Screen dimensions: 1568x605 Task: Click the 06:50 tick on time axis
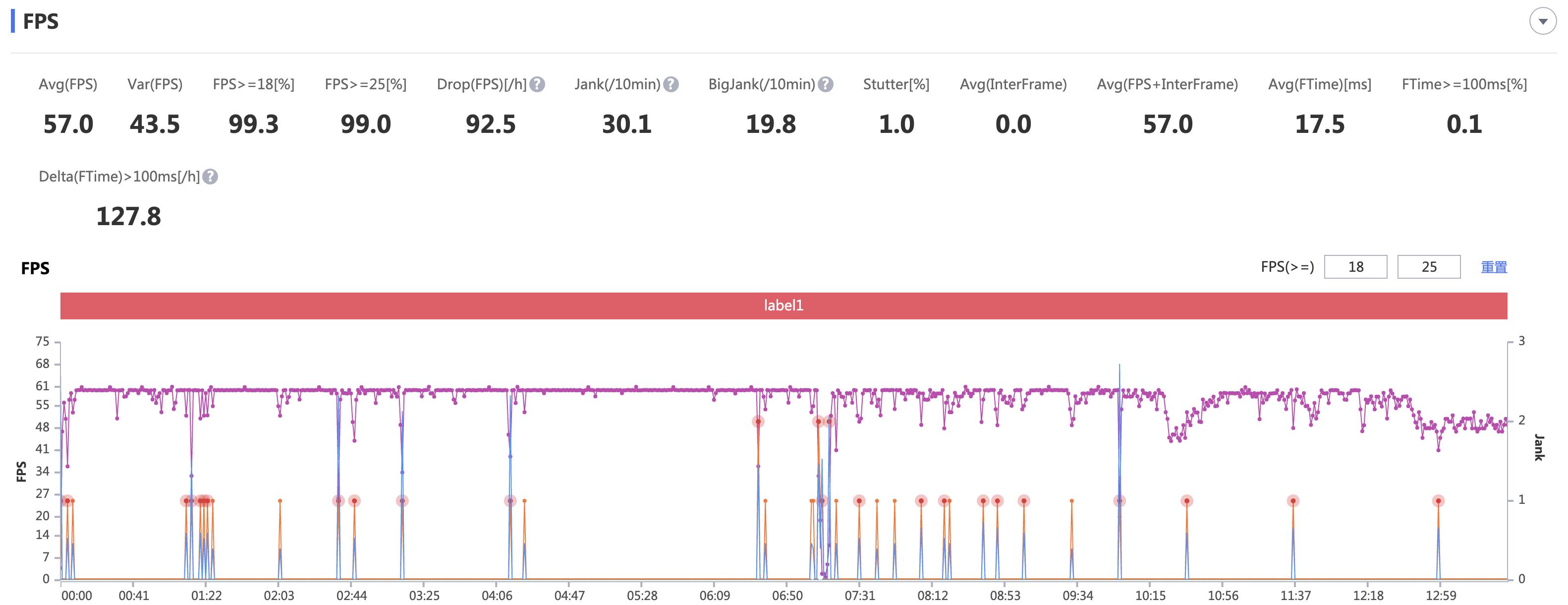(787, 595)
